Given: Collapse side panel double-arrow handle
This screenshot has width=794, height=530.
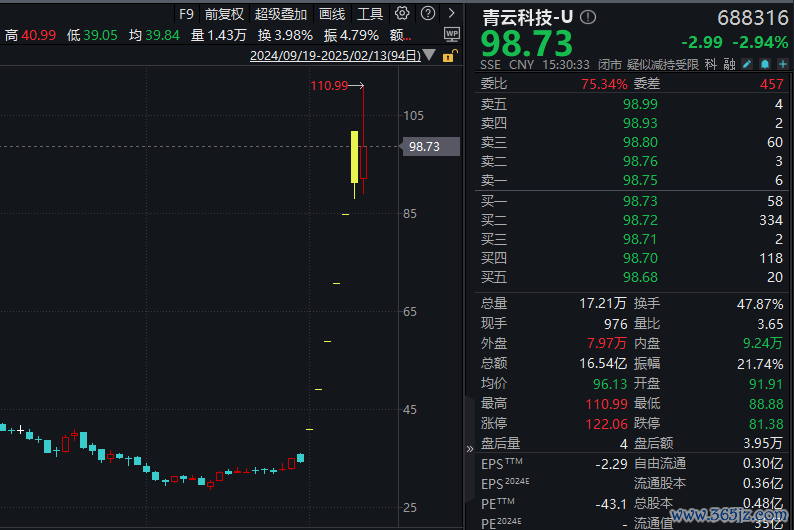Looking at the screenshot, I should click(469, 449).
